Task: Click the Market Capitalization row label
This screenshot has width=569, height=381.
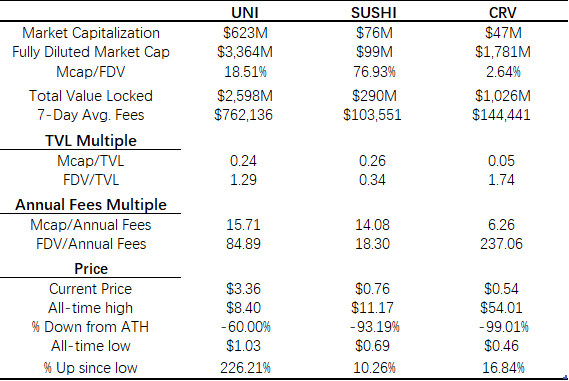Action: (x=91, y=33)
